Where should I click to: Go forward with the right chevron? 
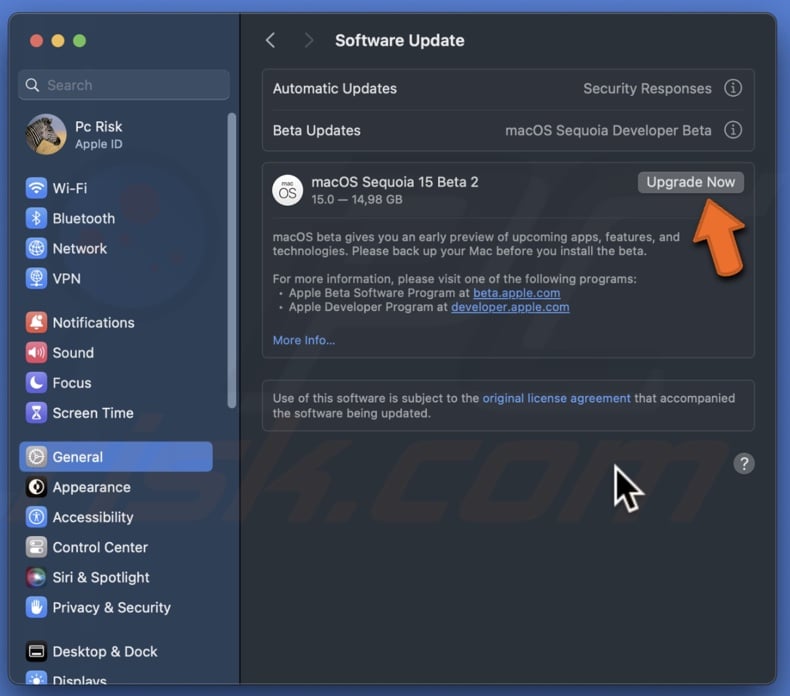(x=308, y=40)
